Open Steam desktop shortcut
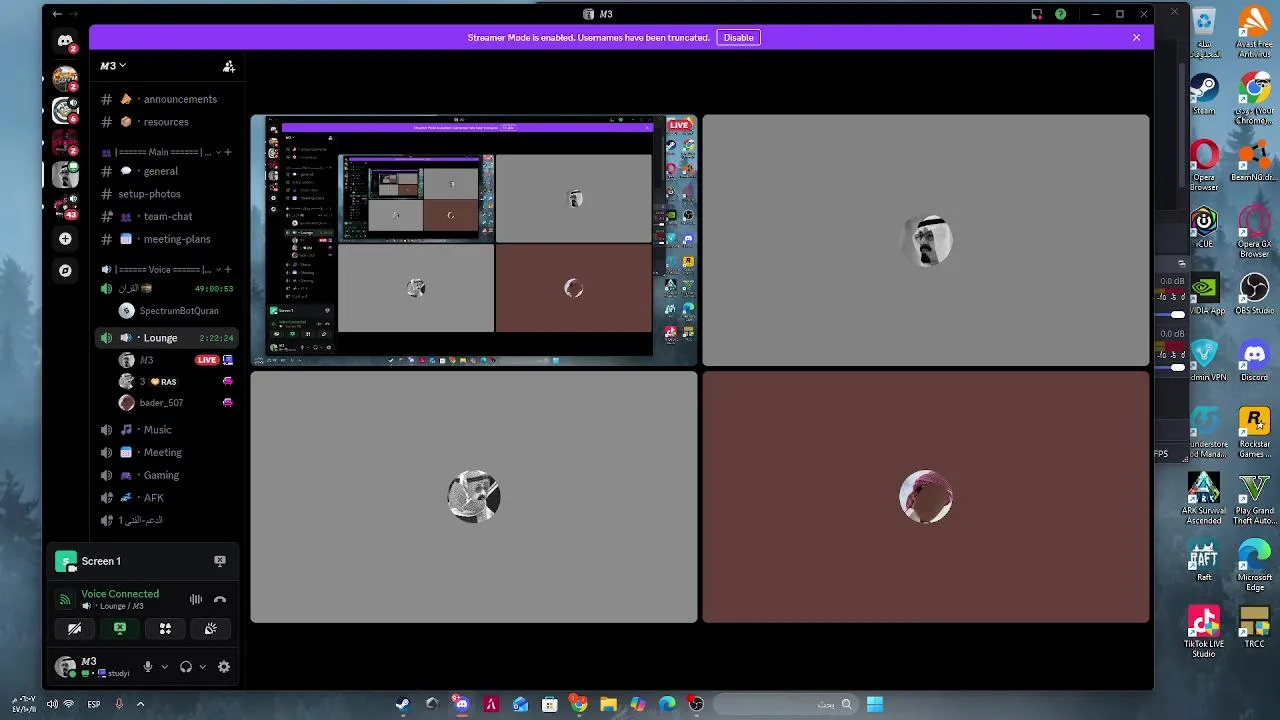This screenshot has width=1280, height=720. pos(1204,96)
